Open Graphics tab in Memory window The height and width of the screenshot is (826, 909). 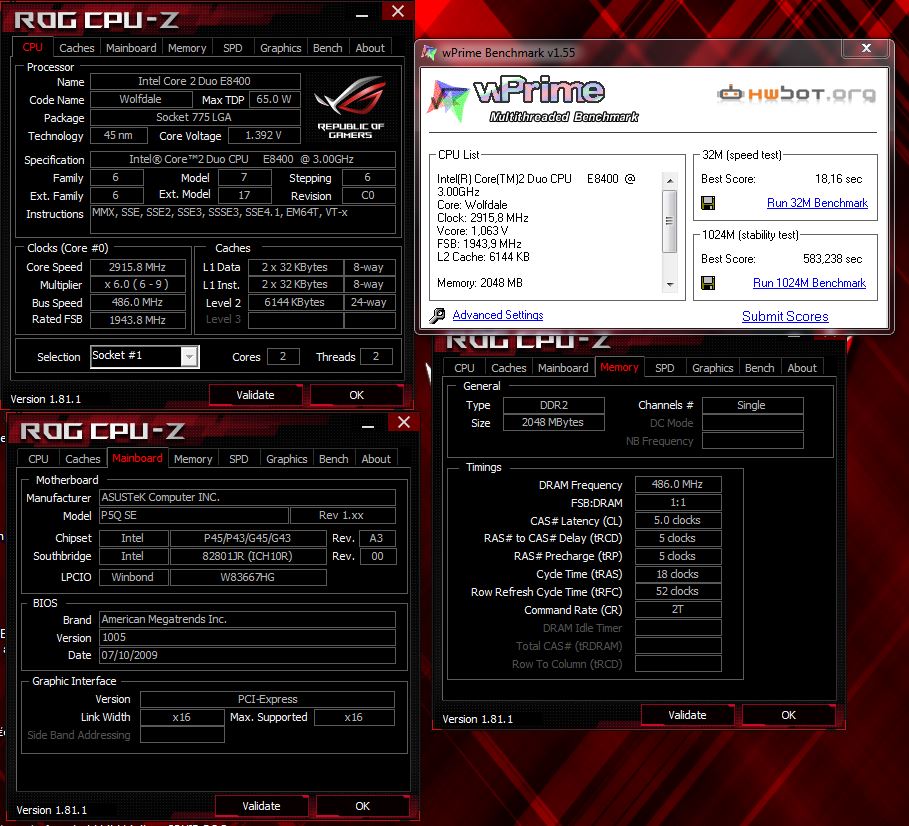pyautogui.click(x=712, y=368)
